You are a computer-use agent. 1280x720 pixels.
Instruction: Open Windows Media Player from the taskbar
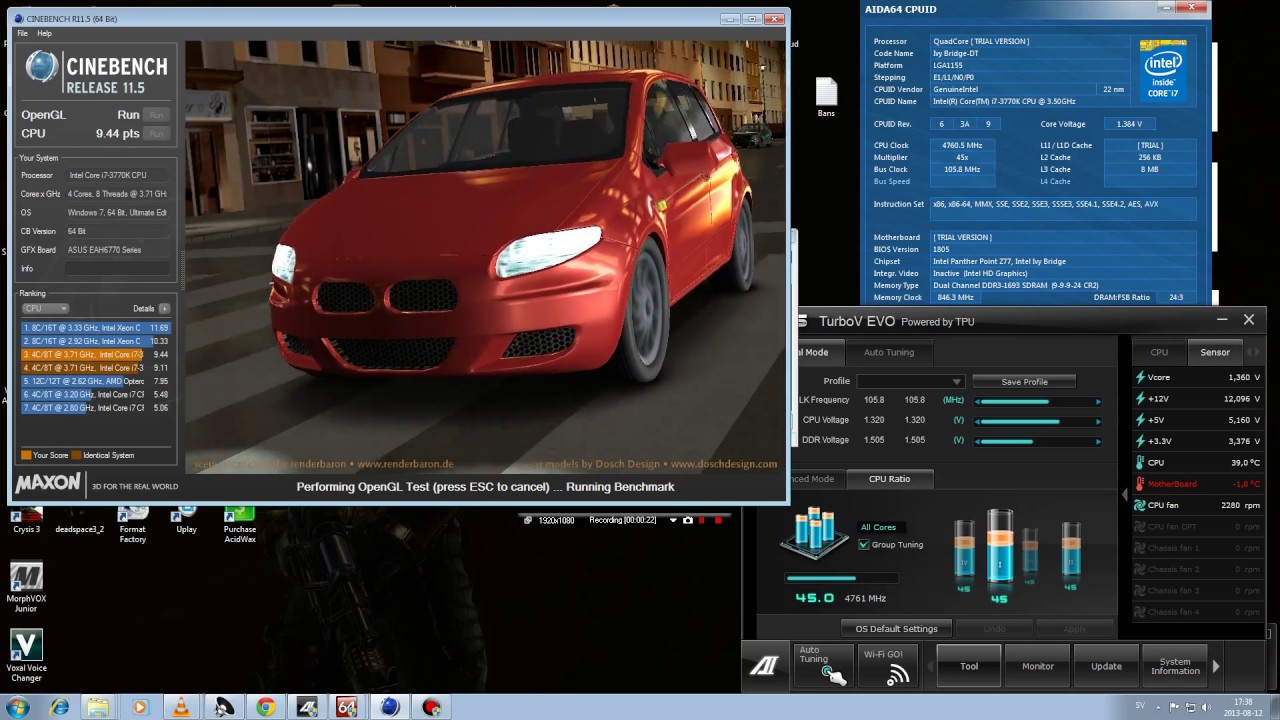(x=140, y=707)
